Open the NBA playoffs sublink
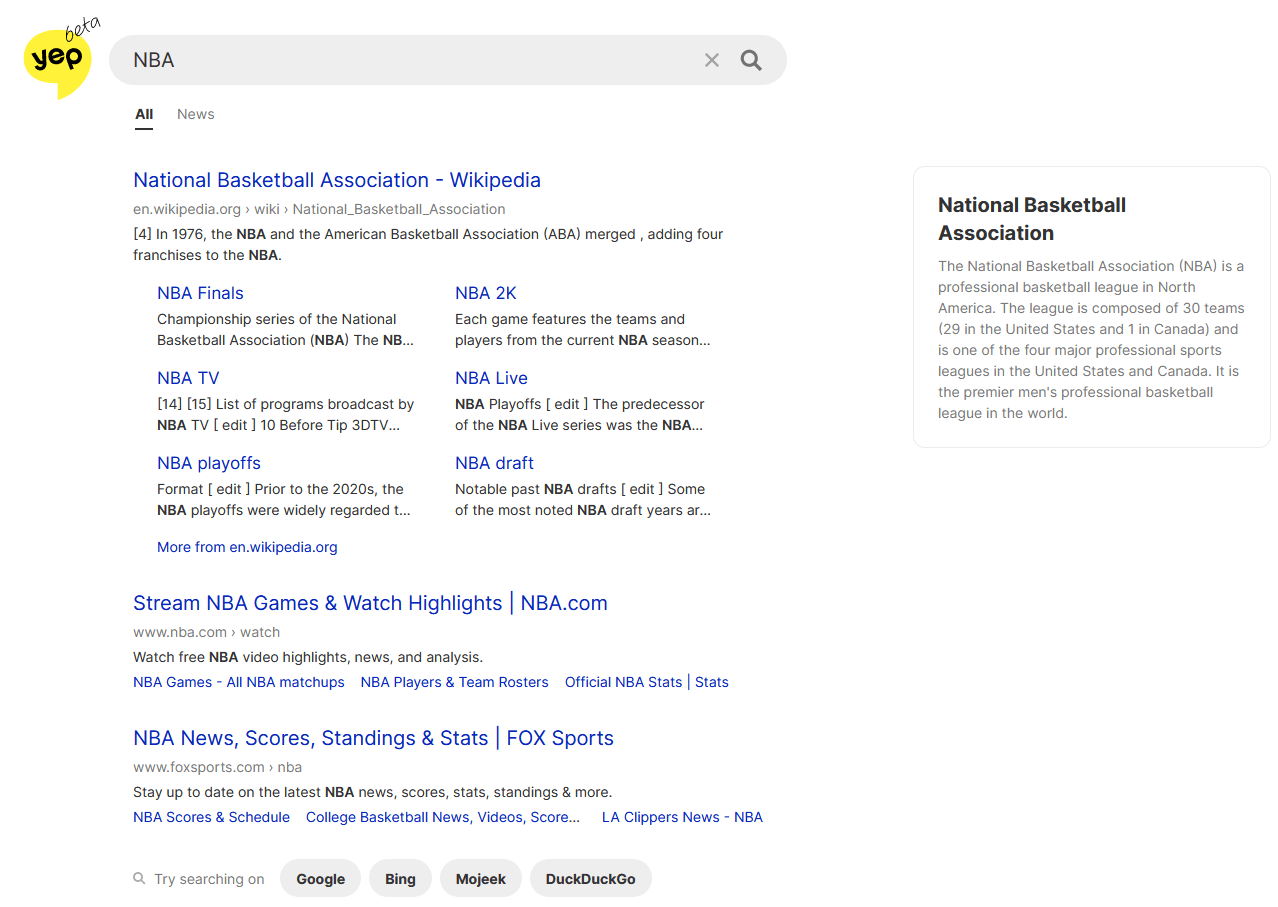 209,463
